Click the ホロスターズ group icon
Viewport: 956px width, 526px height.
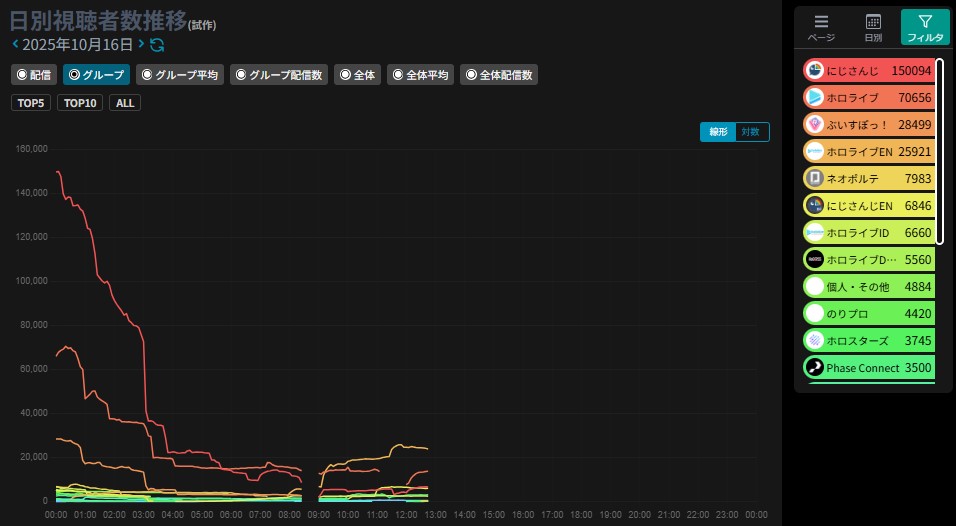(815, 341)
